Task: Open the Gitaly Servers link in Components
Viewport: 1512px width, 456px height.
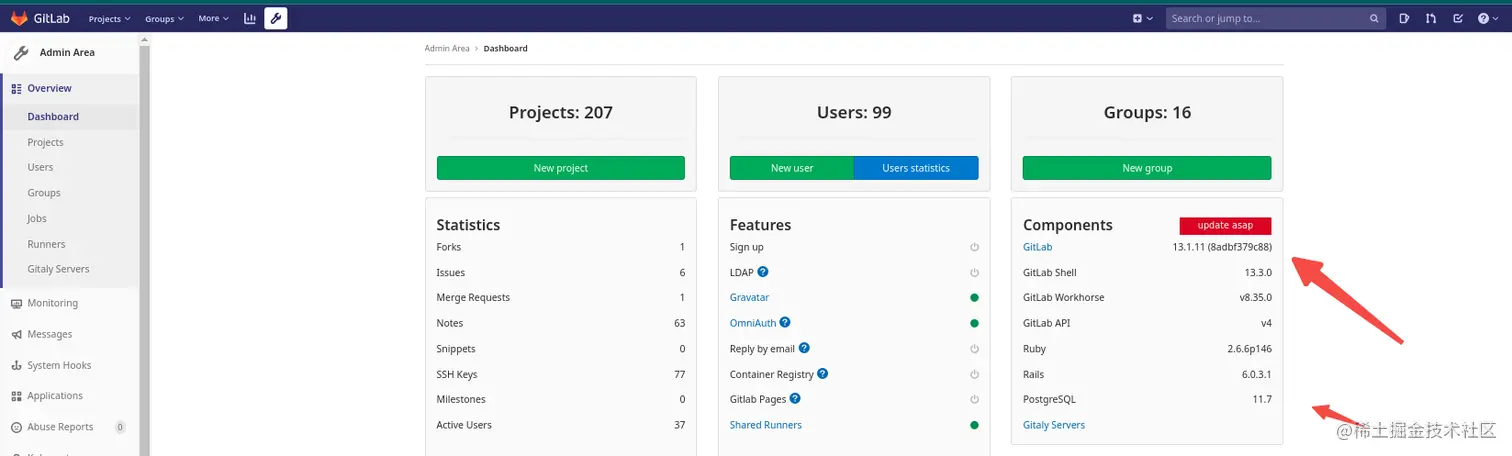Action: click(x=1054, y=425)
